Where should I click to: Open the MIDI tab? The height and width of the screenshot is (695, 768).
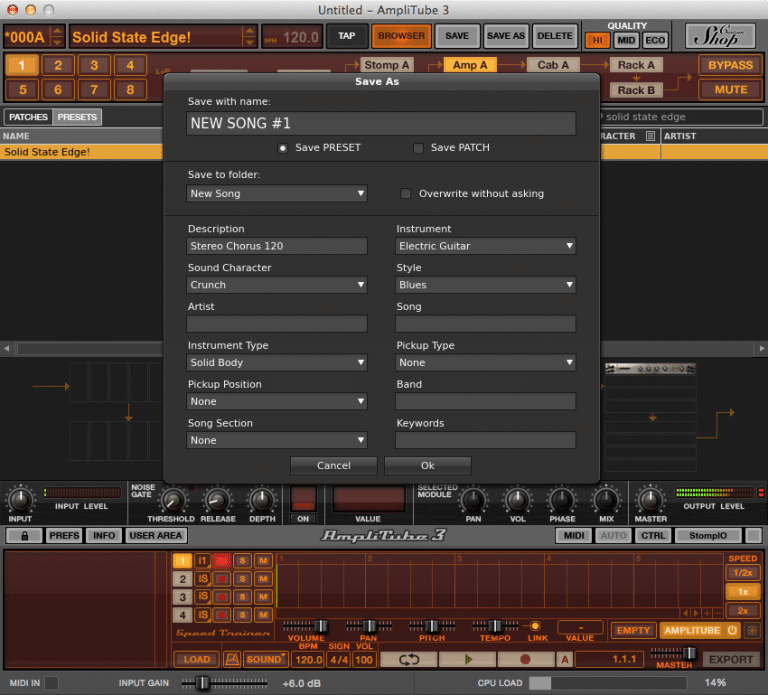tap(574, 535)
